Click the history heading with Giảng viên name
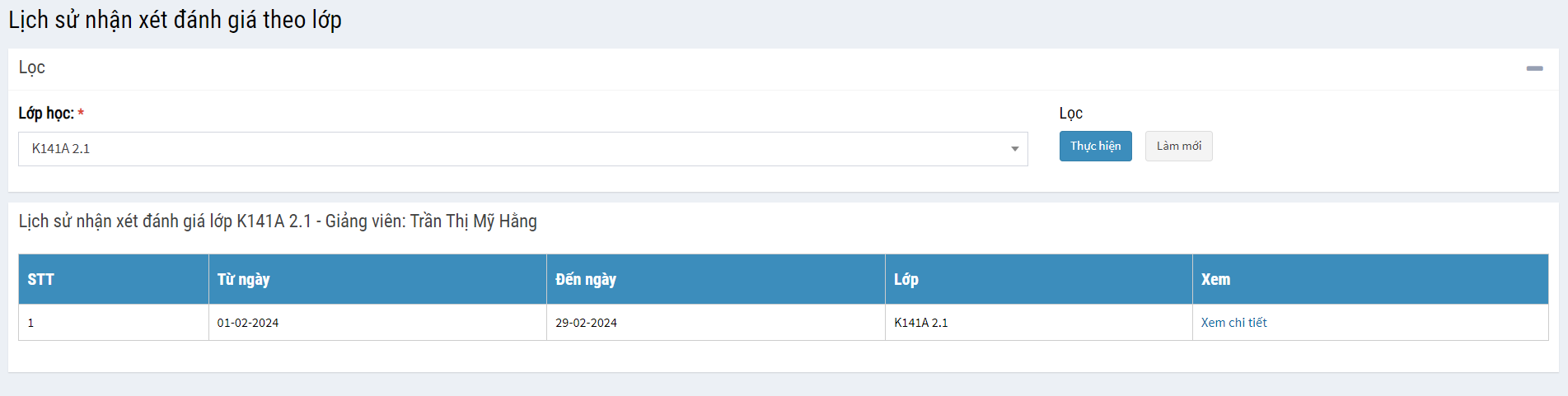The width and height of the screenshot is (1568, 396). (x=278, y=221)
